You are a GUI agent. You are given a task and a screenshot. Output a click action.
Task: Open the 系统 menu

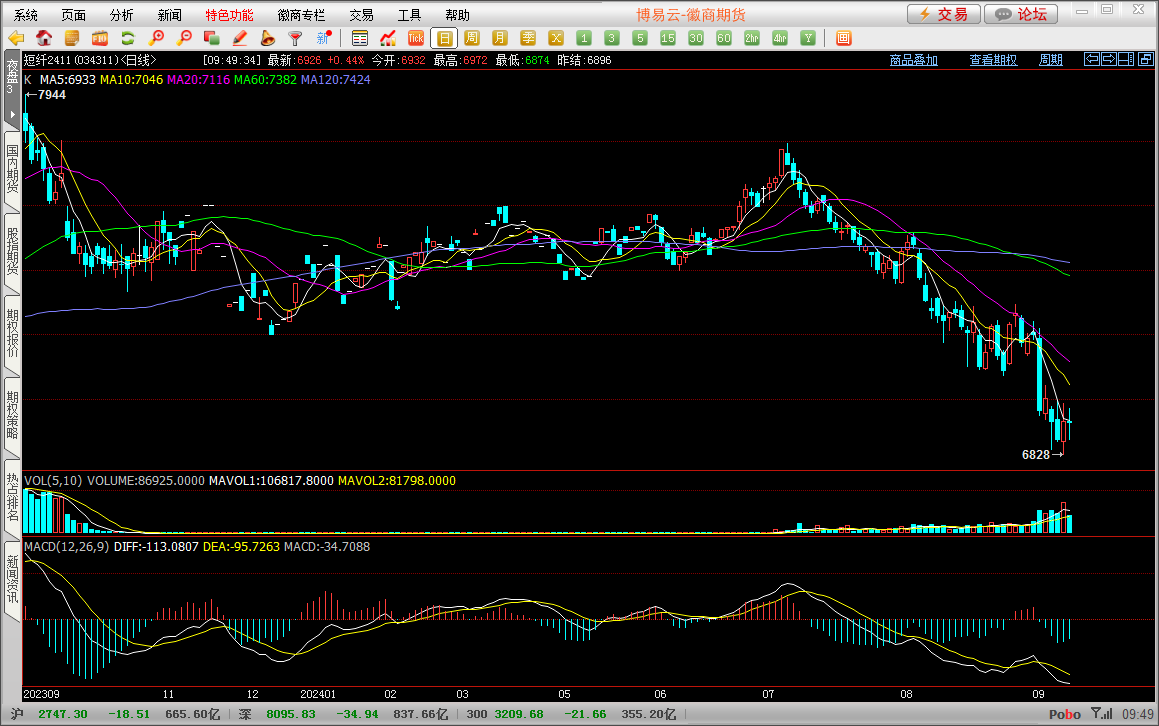point(26,15)
